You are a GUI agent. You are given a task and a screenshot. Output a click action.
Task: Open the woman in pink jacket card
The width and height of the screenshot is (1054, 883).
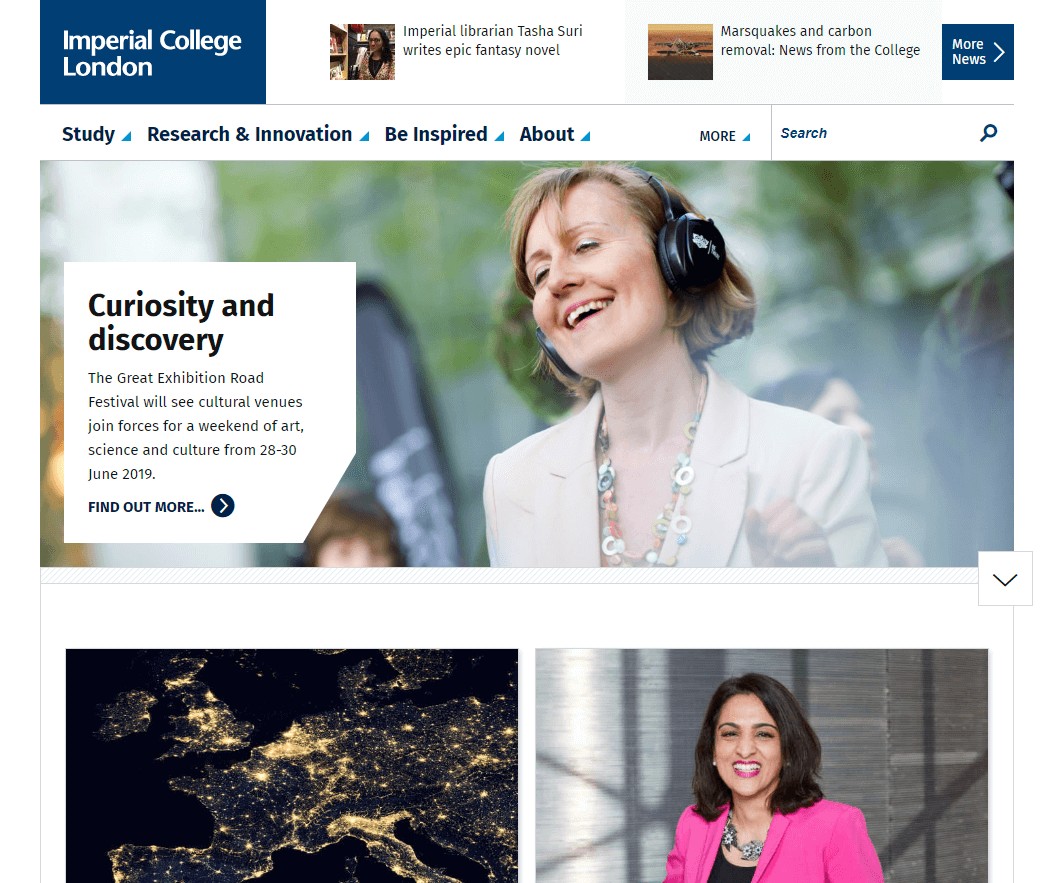[762, 765]
